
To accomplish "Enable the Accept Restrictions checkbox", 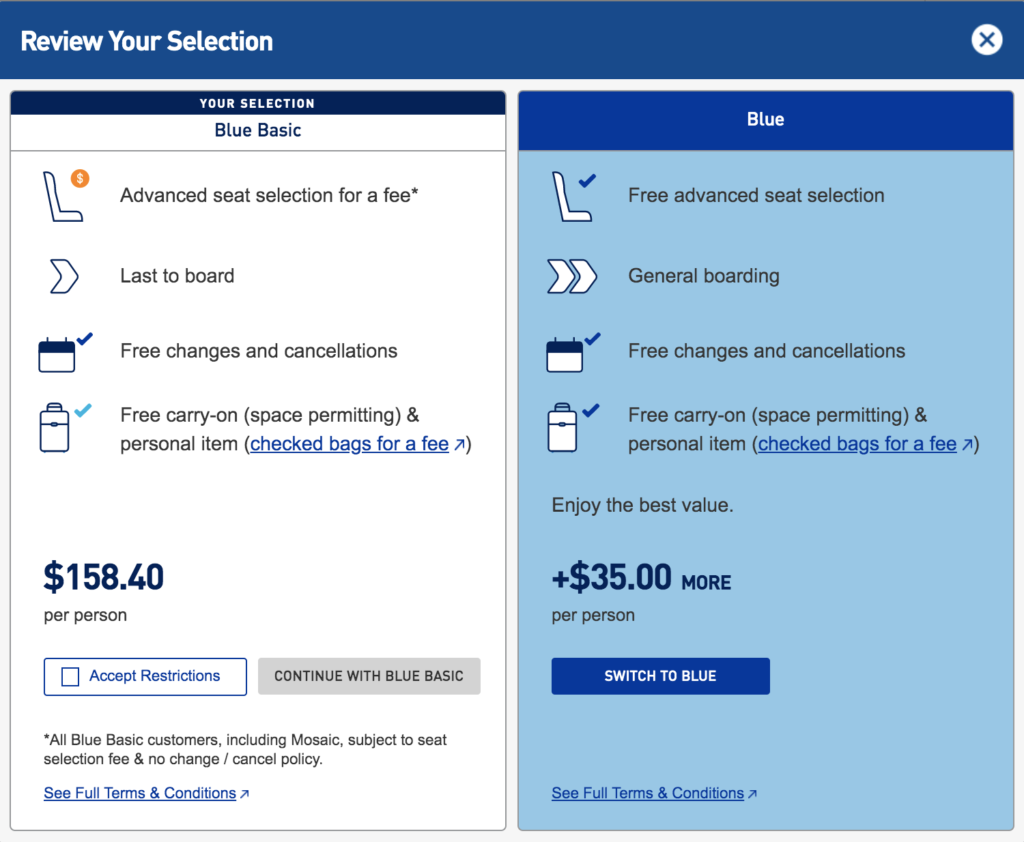I will tap(70, 676).
